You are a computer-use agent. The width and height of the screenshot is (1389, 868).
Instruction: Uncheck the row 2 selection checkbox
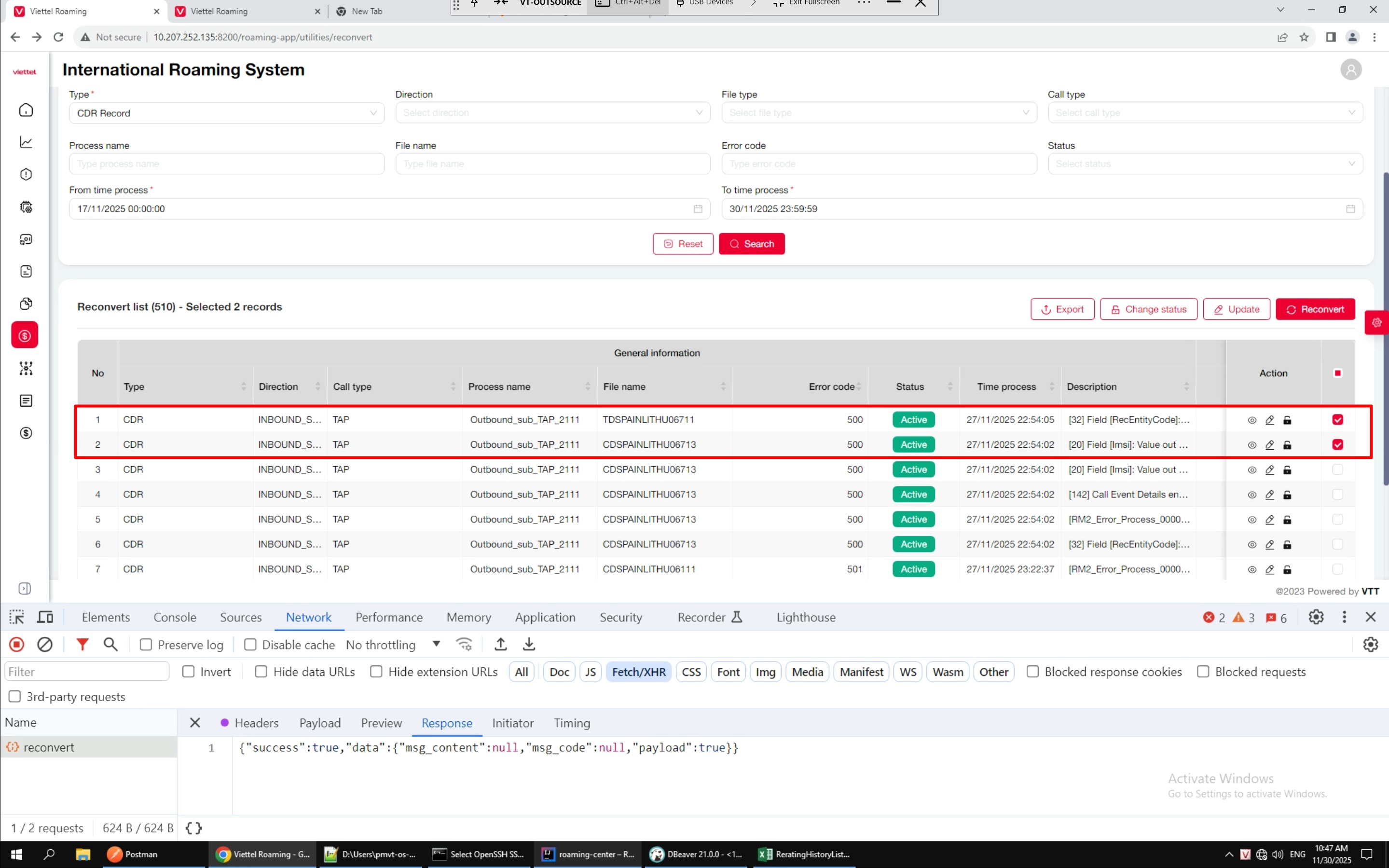click(1337, 444)
